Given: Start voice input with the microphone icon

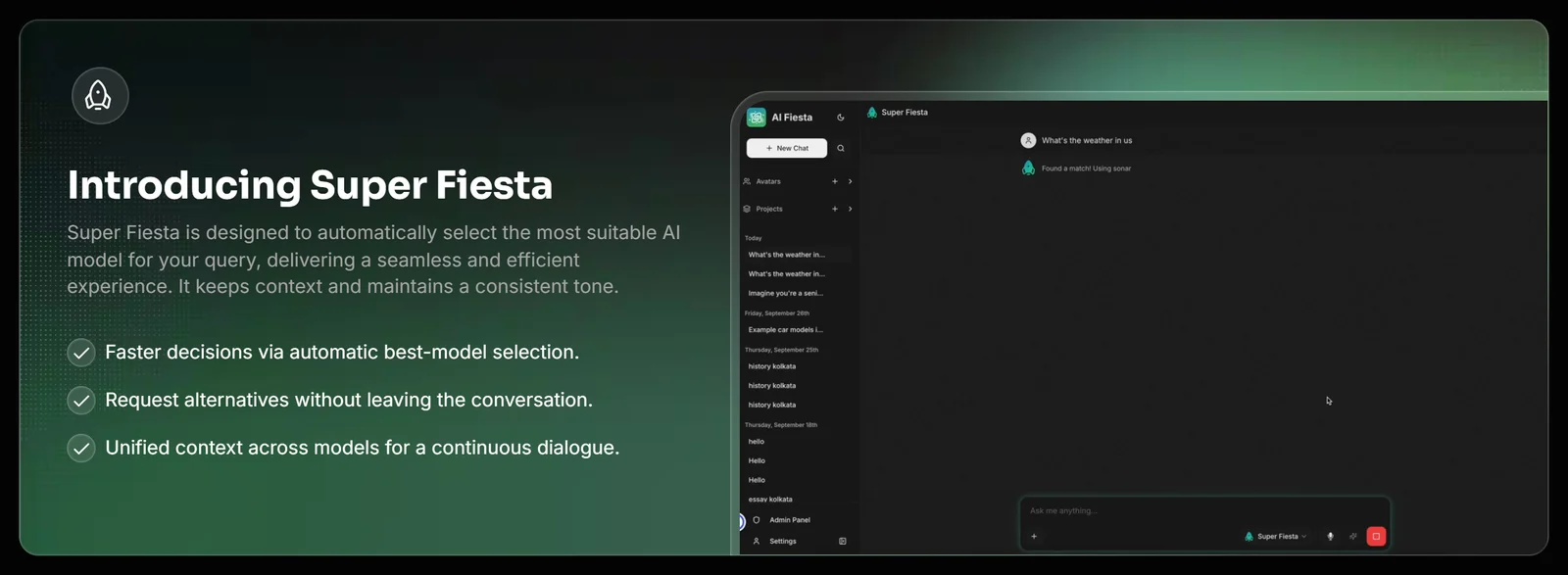Looking at the screenshot, I should (x=1330, y=537).
